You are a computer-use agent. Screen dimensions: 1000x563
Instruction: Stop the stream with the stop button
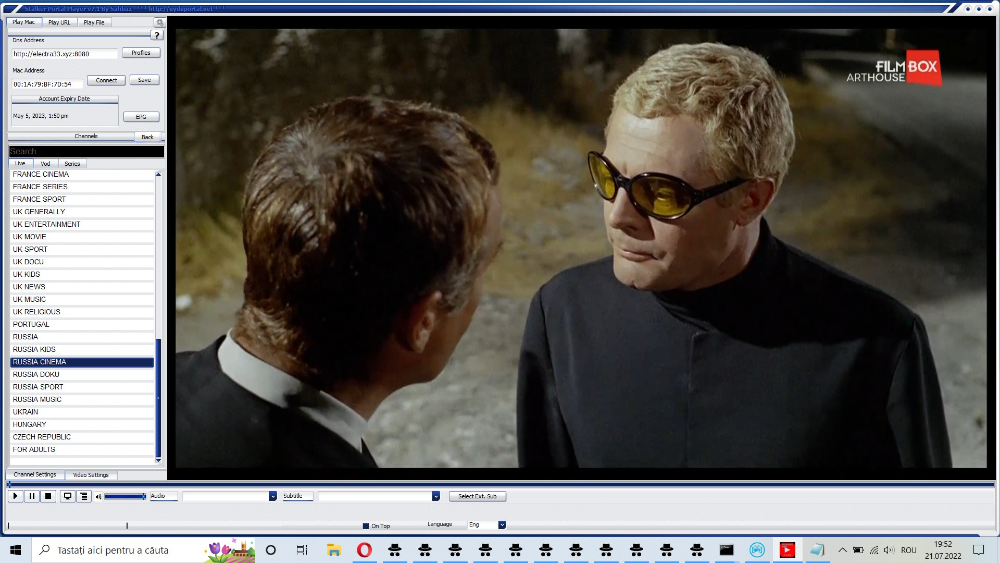[x=48, y=496]
